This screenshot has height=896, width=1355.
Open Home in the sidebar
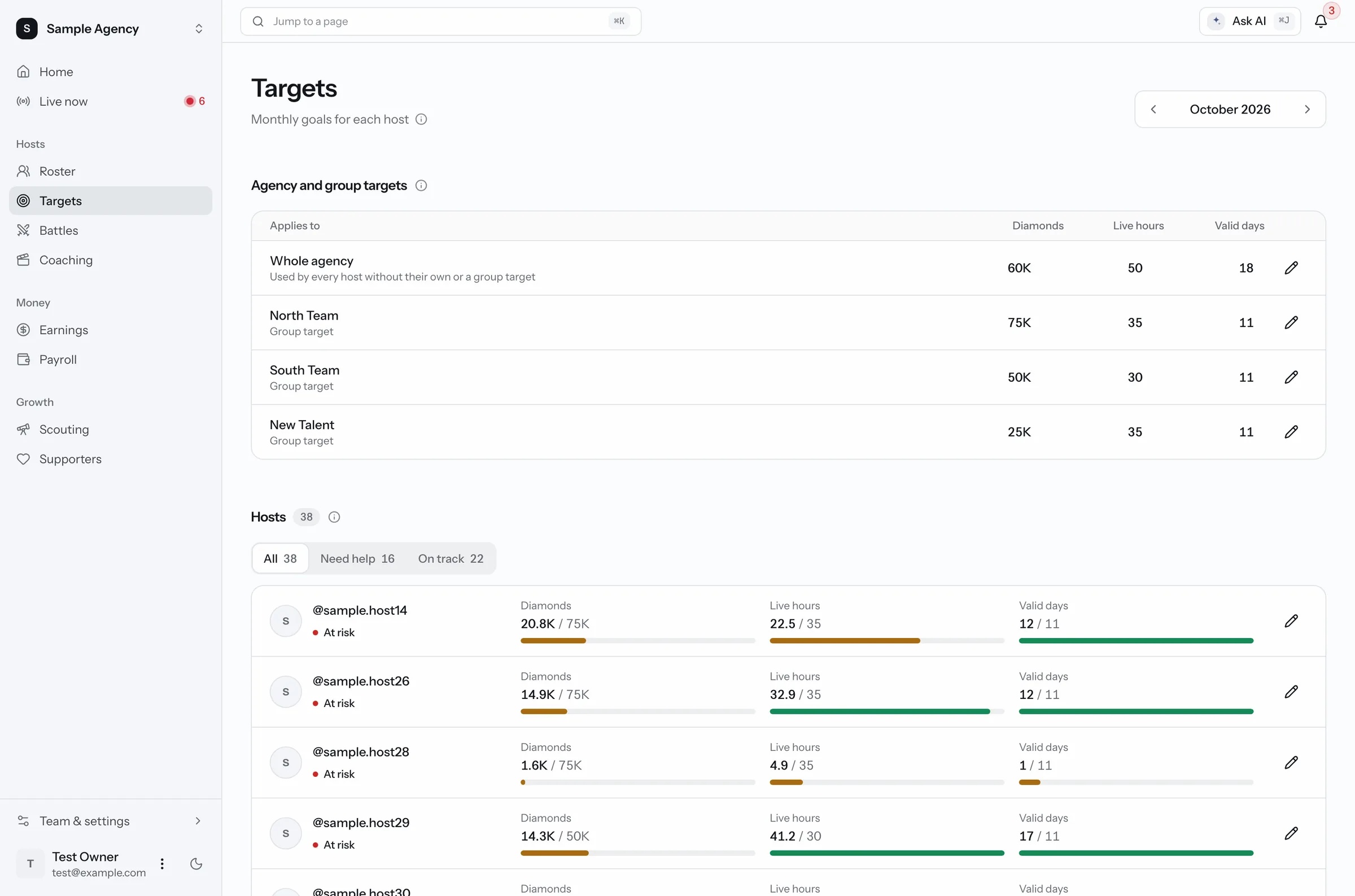pos(110,72)
